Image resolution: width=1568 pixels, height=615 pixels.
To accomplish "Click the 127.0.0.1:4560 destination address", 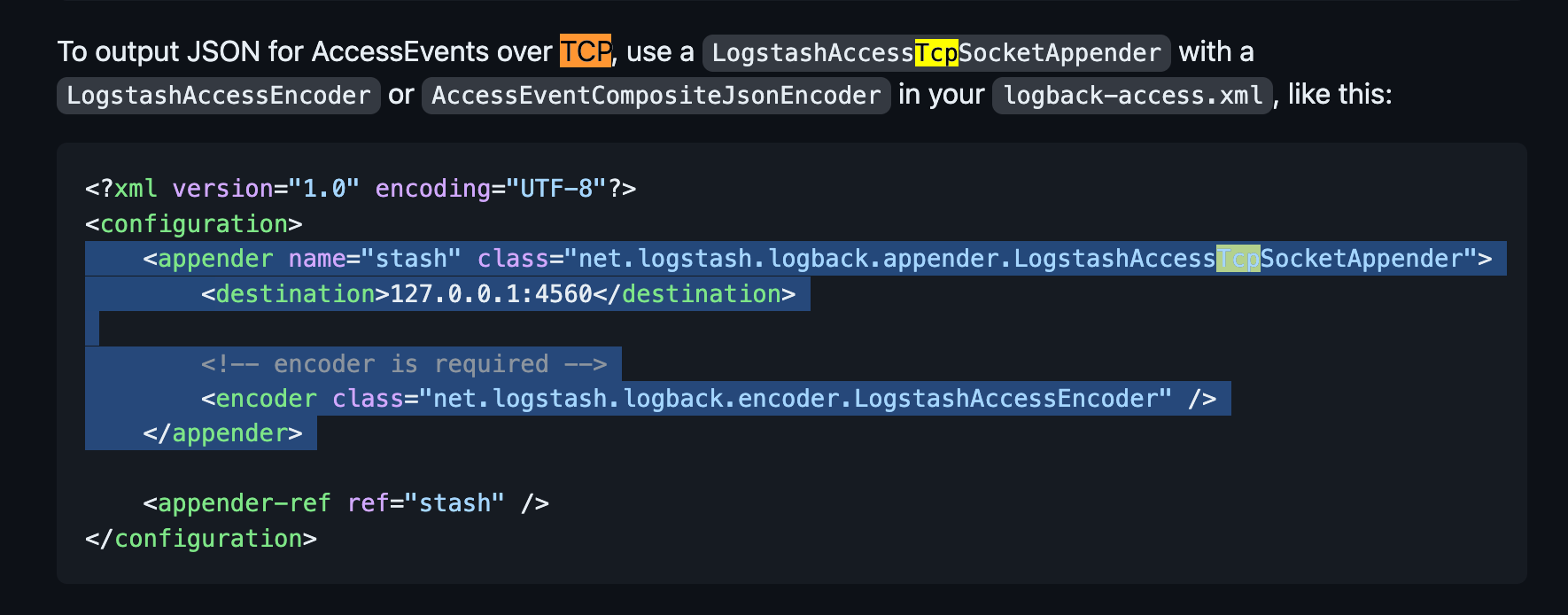I will click(x=491, y=294).
